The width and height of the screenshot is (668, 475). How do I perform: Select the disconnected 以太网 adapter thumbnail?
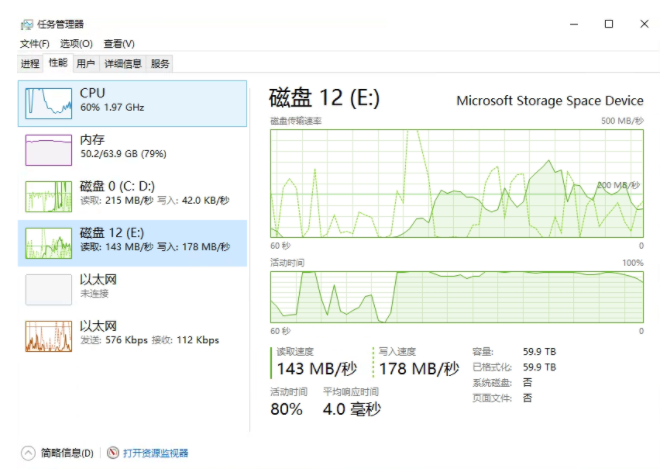[x=50, y=289]
